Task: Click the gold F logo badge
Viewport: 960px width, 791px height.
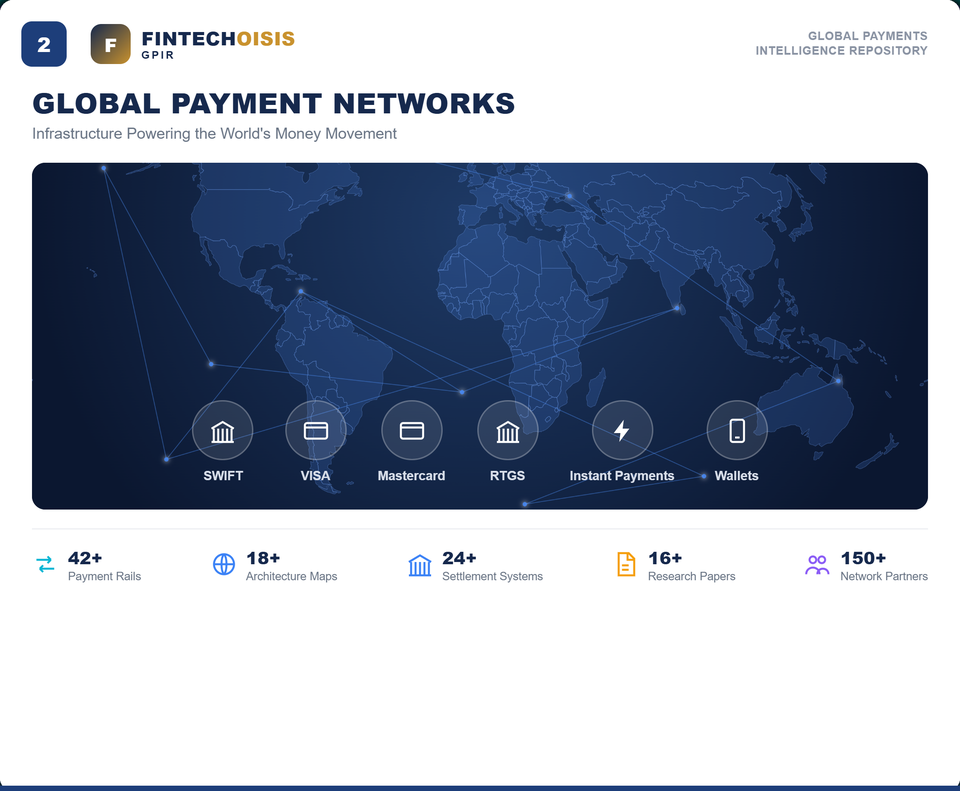Action: (110, 44)
